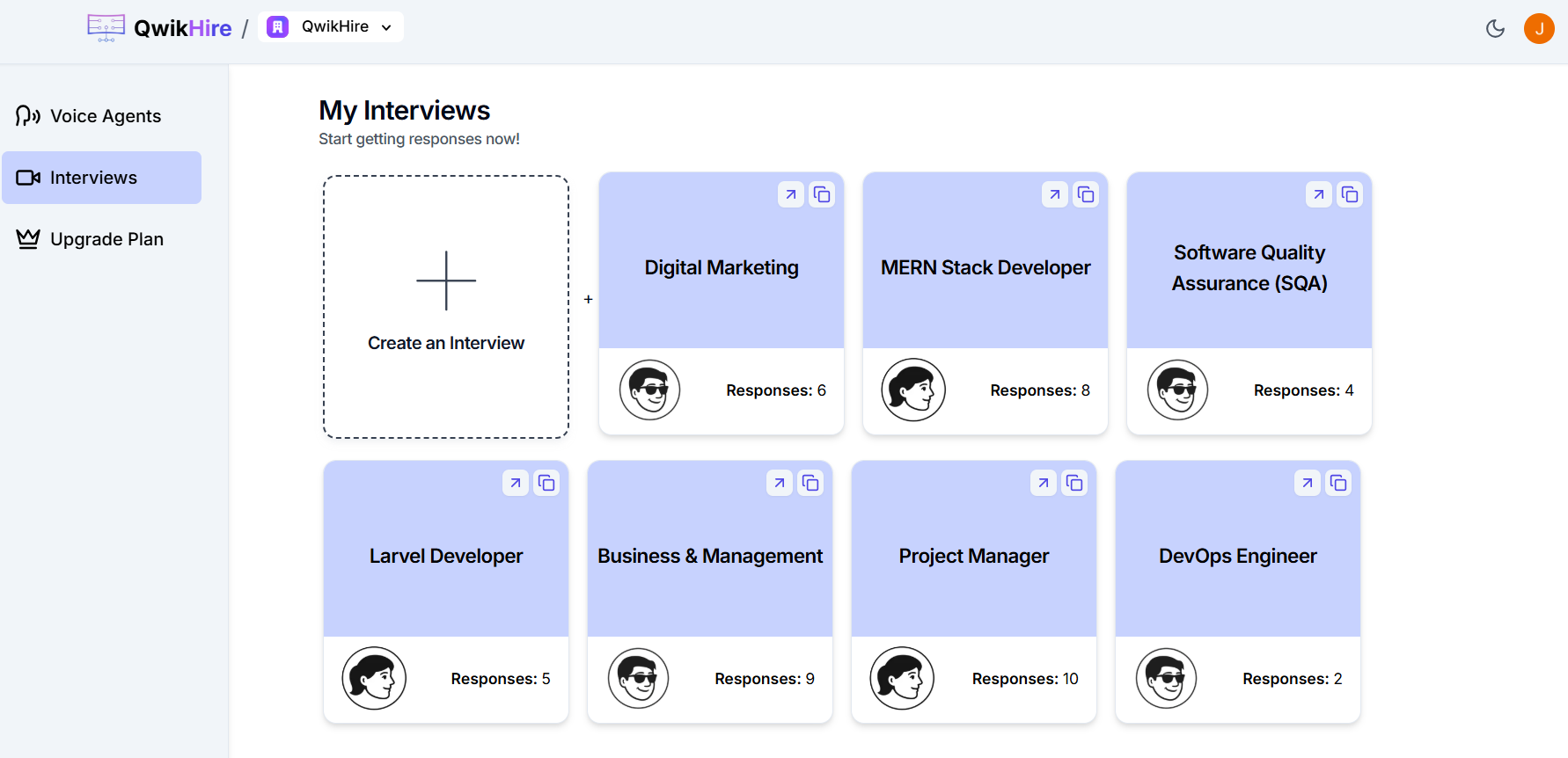Screen dimensions: 1568x758
Task: Click 'Responses: 5' on Larvel Developer
Action: [501, 679]
